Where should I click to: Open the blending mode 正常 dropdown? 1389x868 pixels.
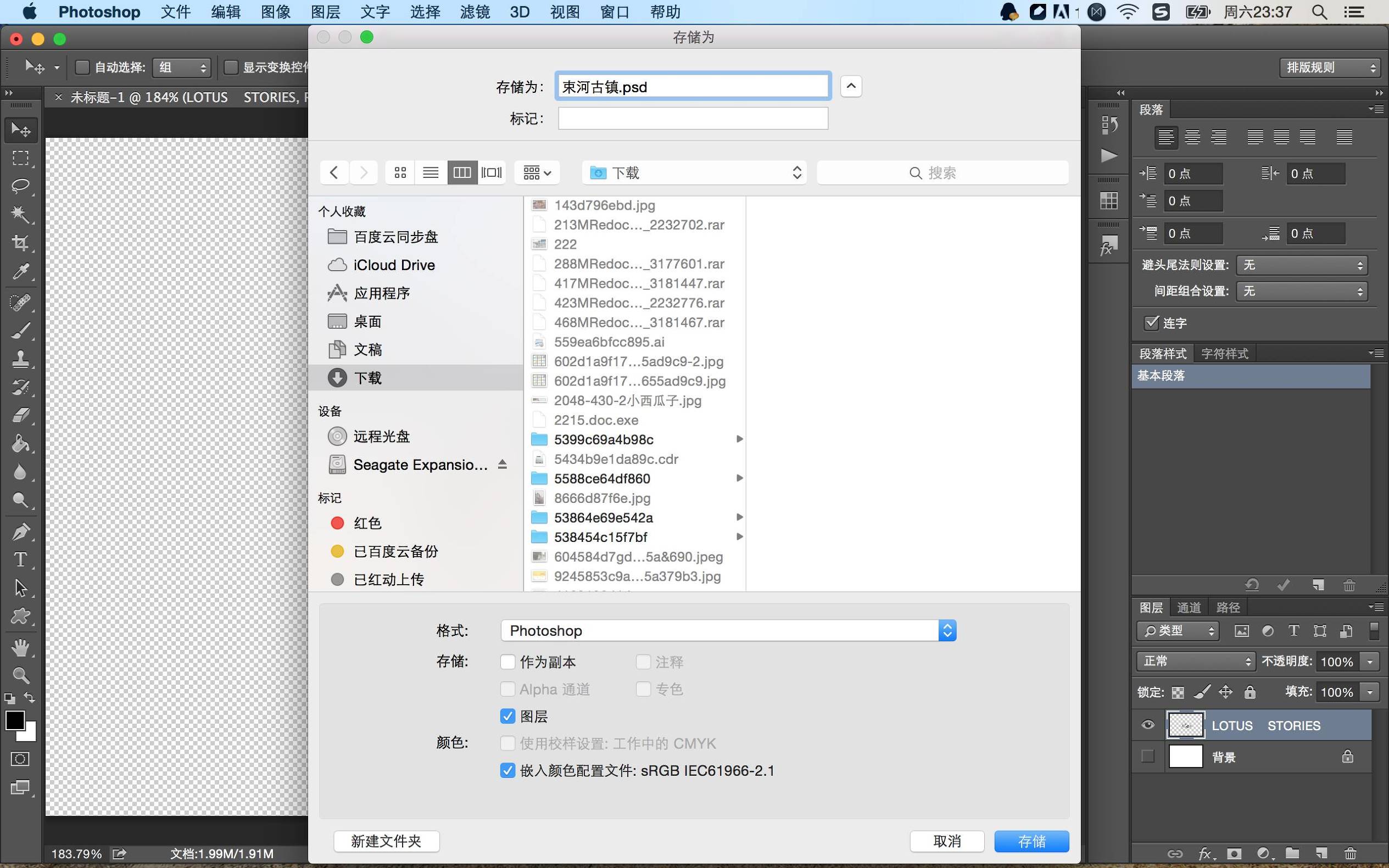tap(1195, 661)
